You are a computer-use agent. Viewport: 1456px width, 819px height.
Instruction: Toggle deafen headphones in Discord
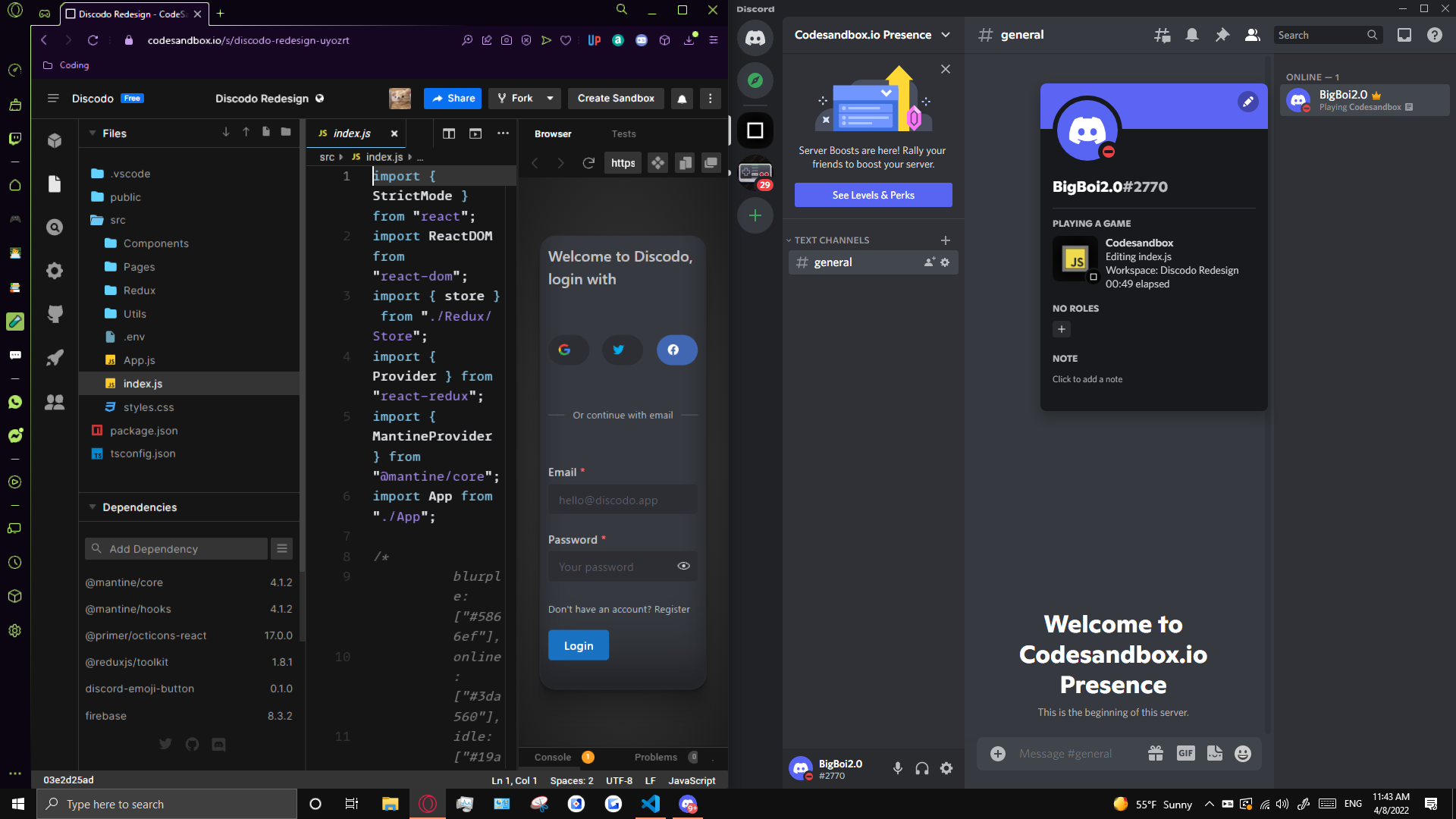click(x=921, y=768)
